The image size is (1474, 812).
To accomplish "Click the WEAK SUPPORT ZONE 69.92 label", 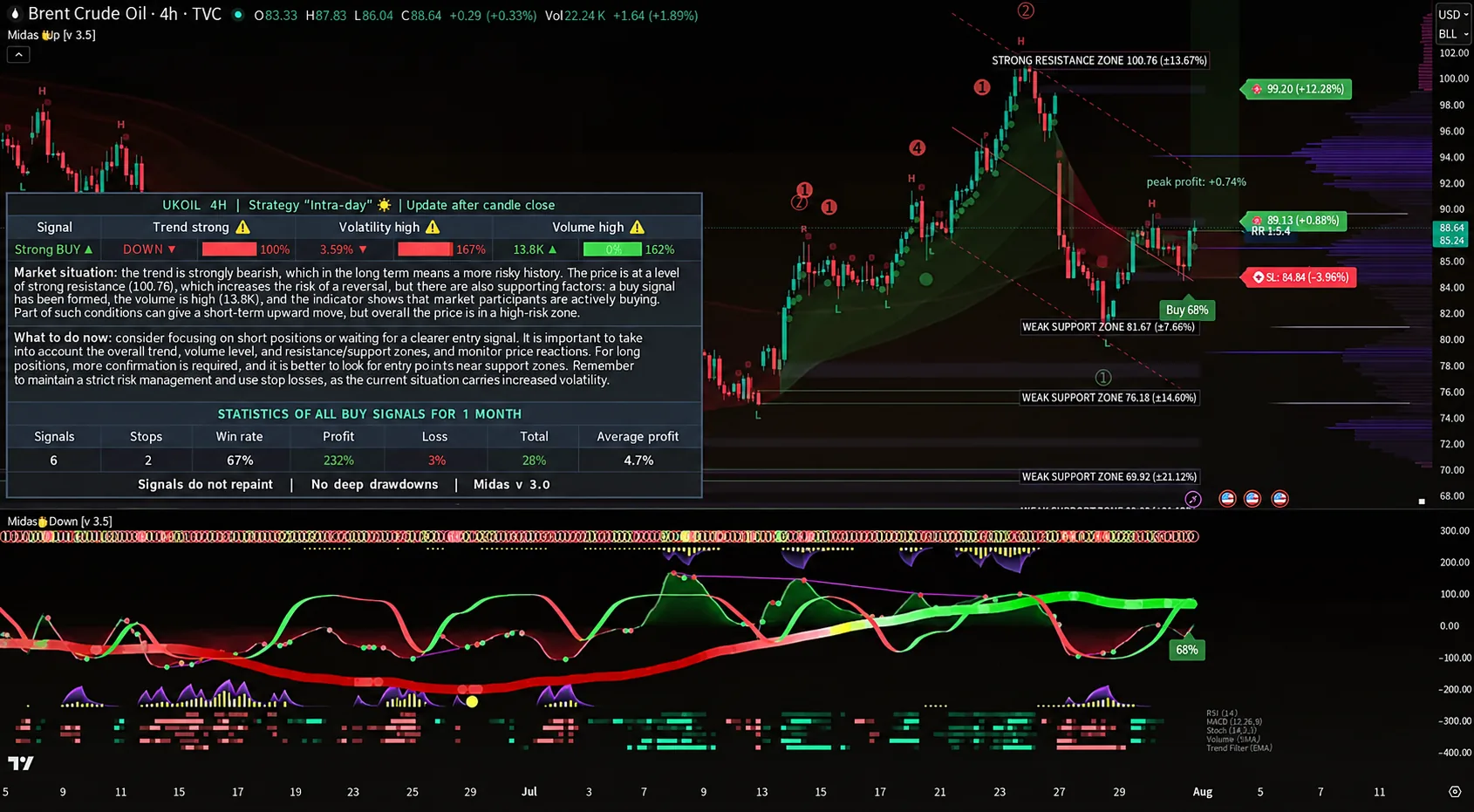I will 1109,477.
